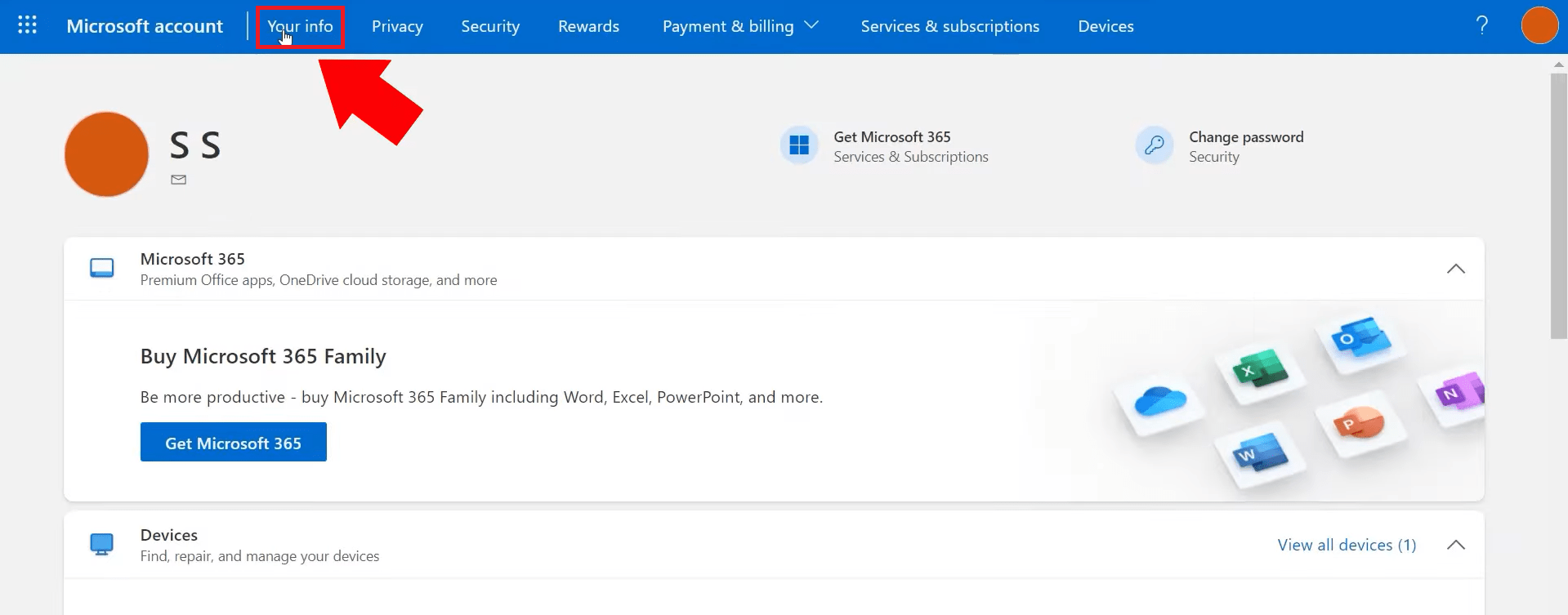
Task: Click the Word app icon
Action: (1259, 452)
